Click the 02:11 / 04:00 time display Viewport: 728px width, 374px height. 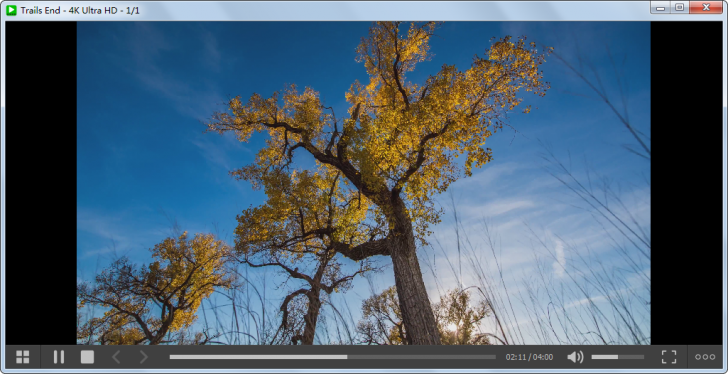click(x=529, y=357)
